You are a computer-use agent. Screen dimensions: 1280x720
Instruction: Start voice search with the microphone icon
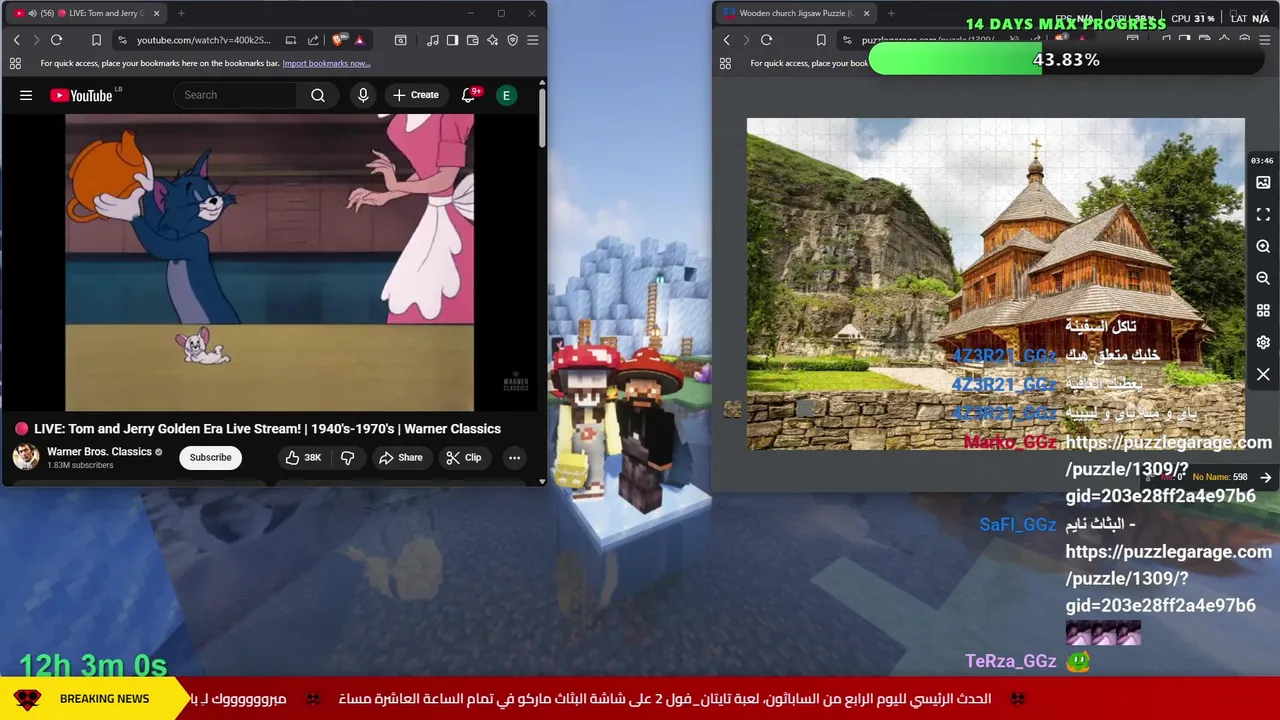(x=363, y=95)
